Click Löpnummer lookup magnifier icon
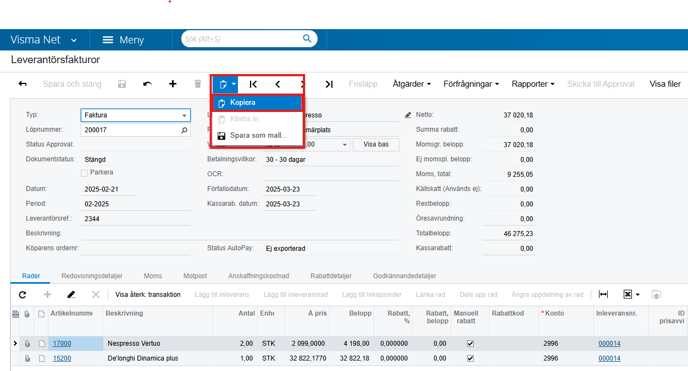This screenshot has height=371, width=688. (184, 130)
